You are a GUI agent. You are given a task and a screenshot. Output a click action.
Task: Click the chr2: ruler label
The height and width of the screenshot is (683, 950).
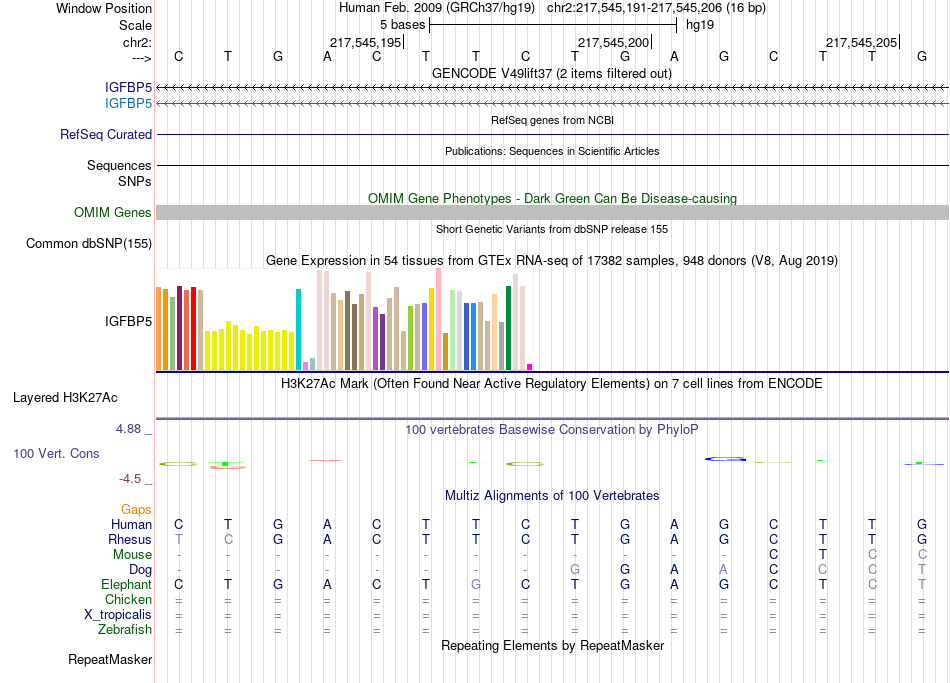click(138, 42)
